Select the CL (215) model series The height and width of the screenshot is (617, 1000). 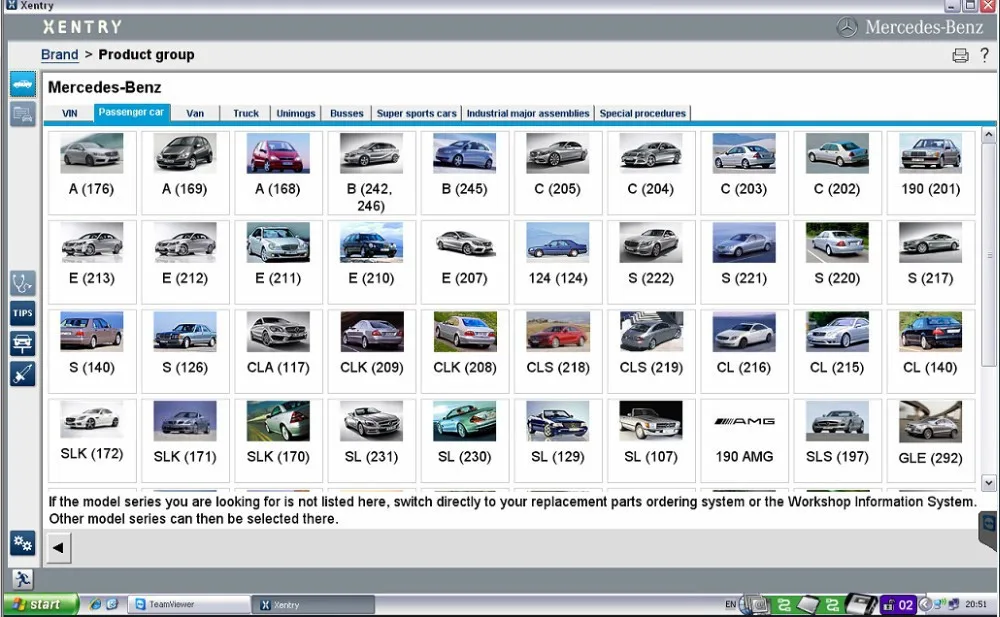pos(837,351)
